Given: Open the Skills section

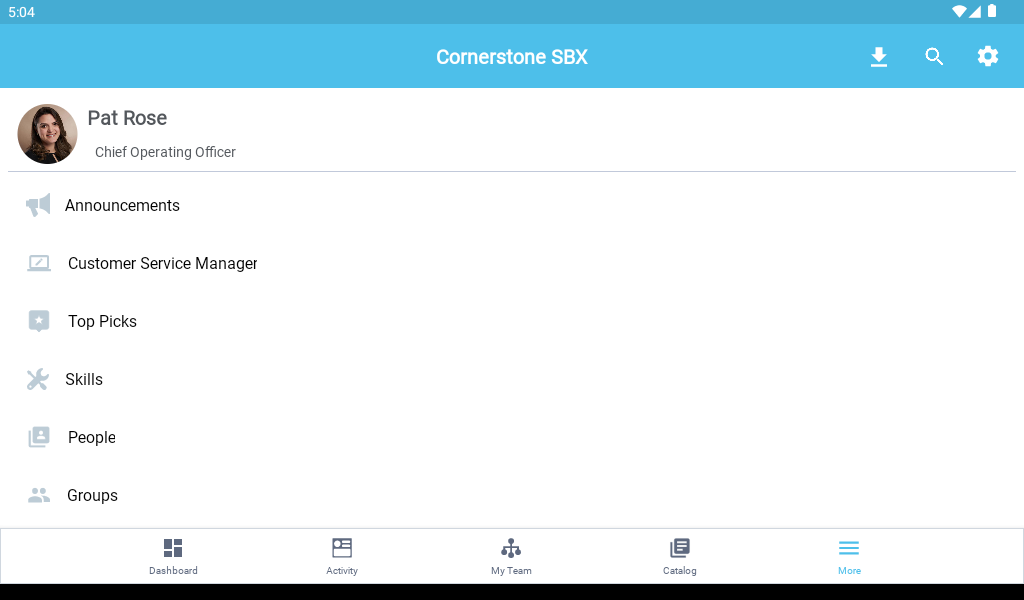Looking at the screenshot, I should [84, 379].
